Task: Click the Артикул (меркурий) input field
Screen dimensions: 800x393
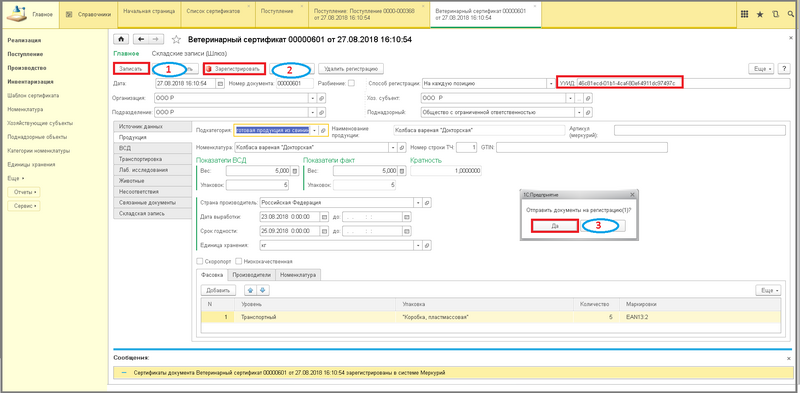Action: coord(699,131)
